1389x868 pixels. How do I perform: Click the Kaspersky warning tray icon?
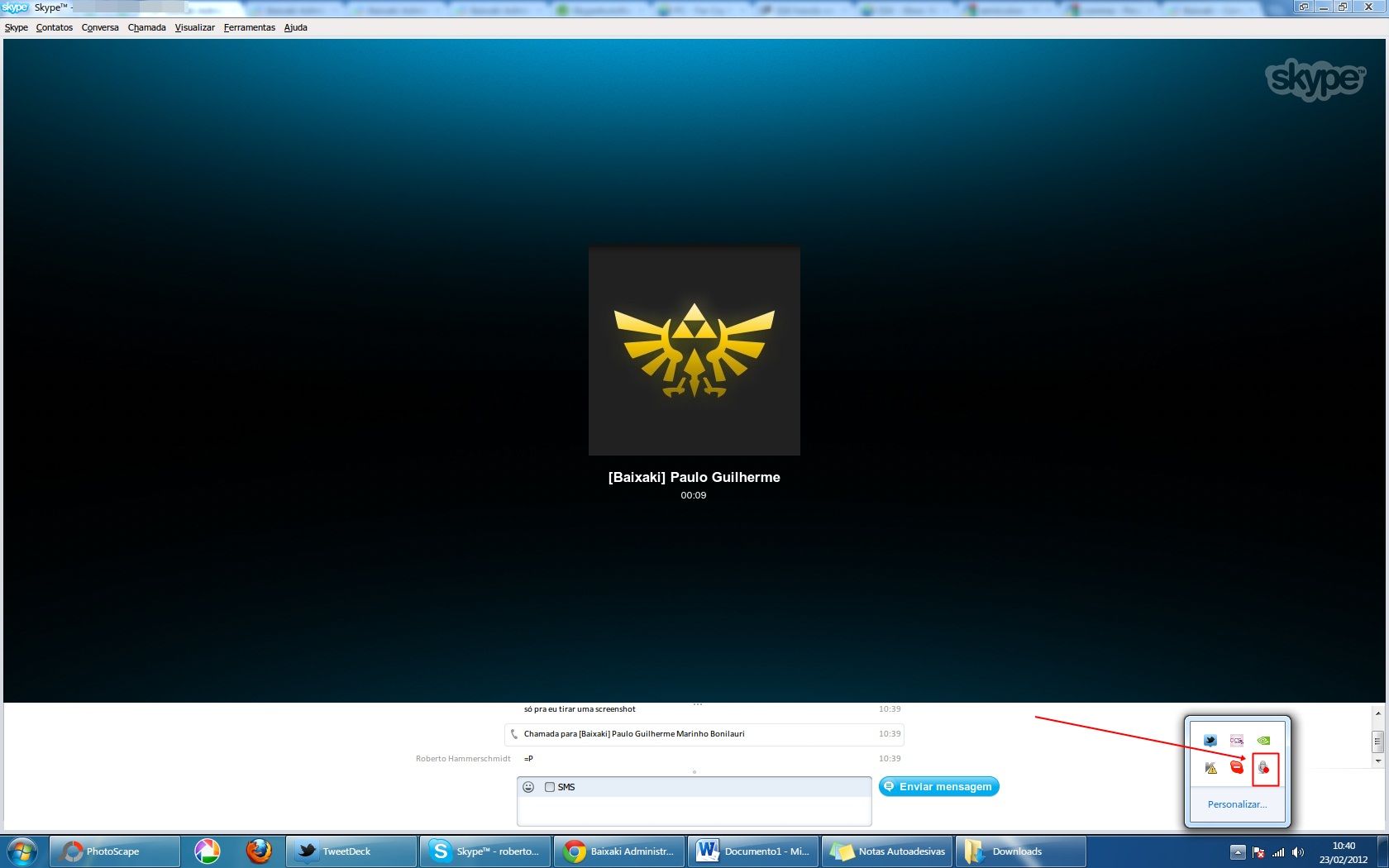[x=1210, y=768]
